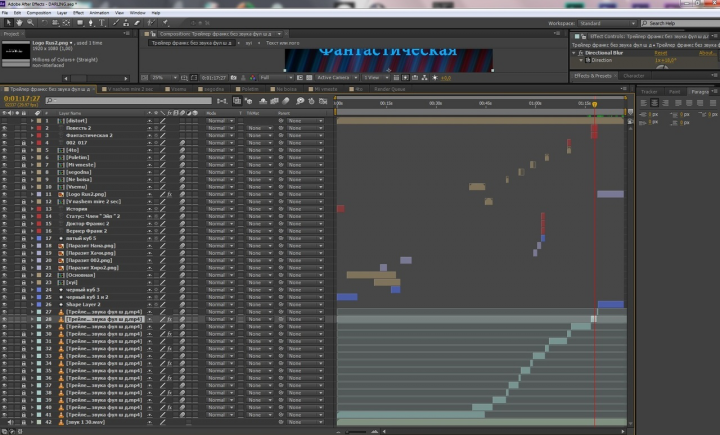Viewport: 720px width, 435px height.
Task: Select the Zoom magnifier tool
Action: (30, 23)
